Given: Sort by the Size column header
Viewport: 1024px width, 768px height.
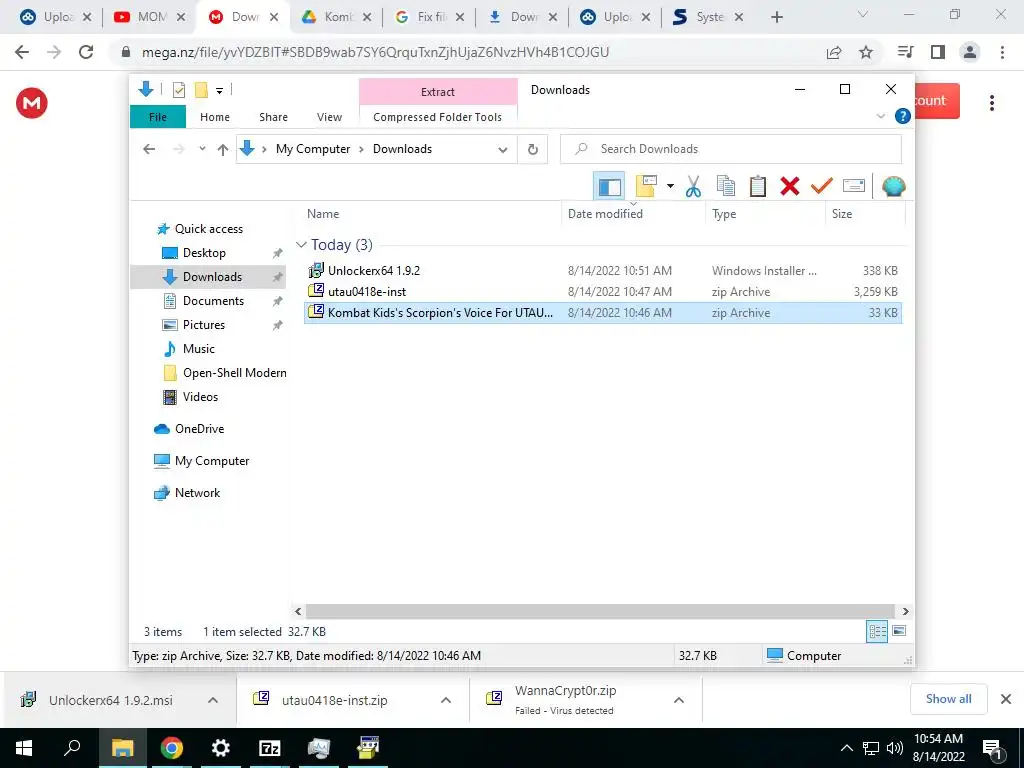Looking at the screenshot, I should click(865, 214).
